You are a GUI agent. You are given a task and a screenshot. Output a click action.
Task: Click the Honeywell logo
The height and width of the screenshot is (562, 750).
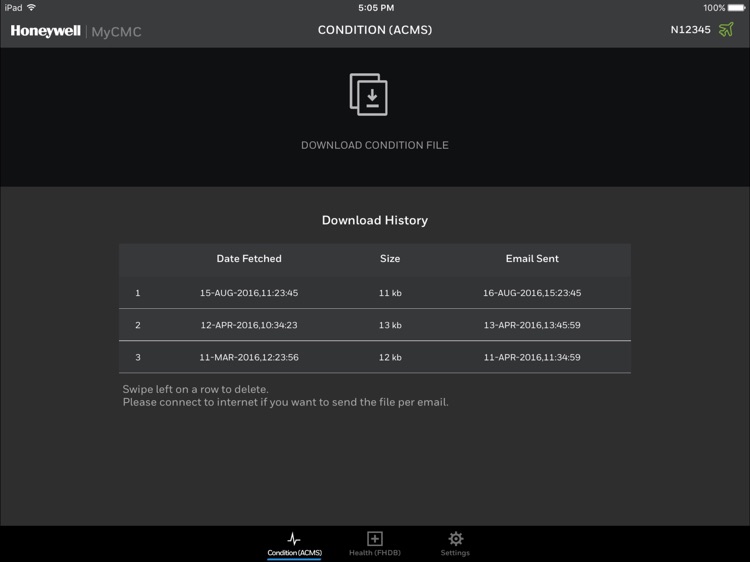point(45,31)
